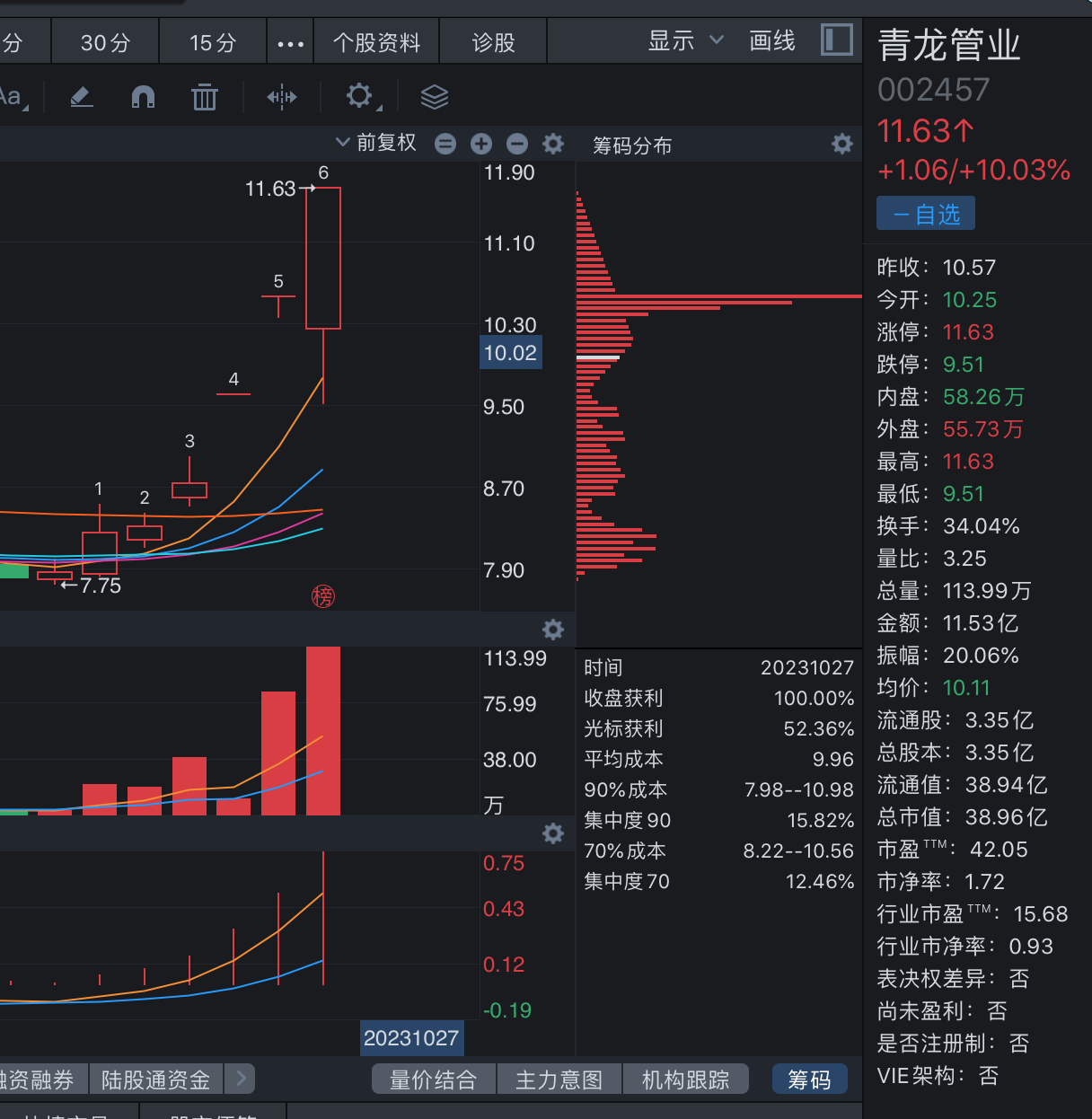Viewport: 1092px width, 1119px height.
Task: Click the 画线 draw line button
Action: click(772, 40)
